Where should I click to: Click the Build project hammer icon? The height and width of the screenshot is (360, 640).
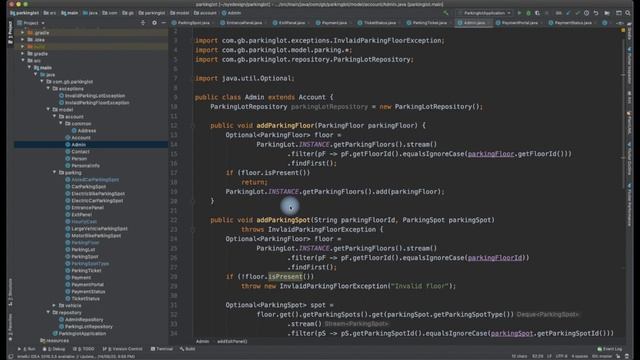coord(446,13)
